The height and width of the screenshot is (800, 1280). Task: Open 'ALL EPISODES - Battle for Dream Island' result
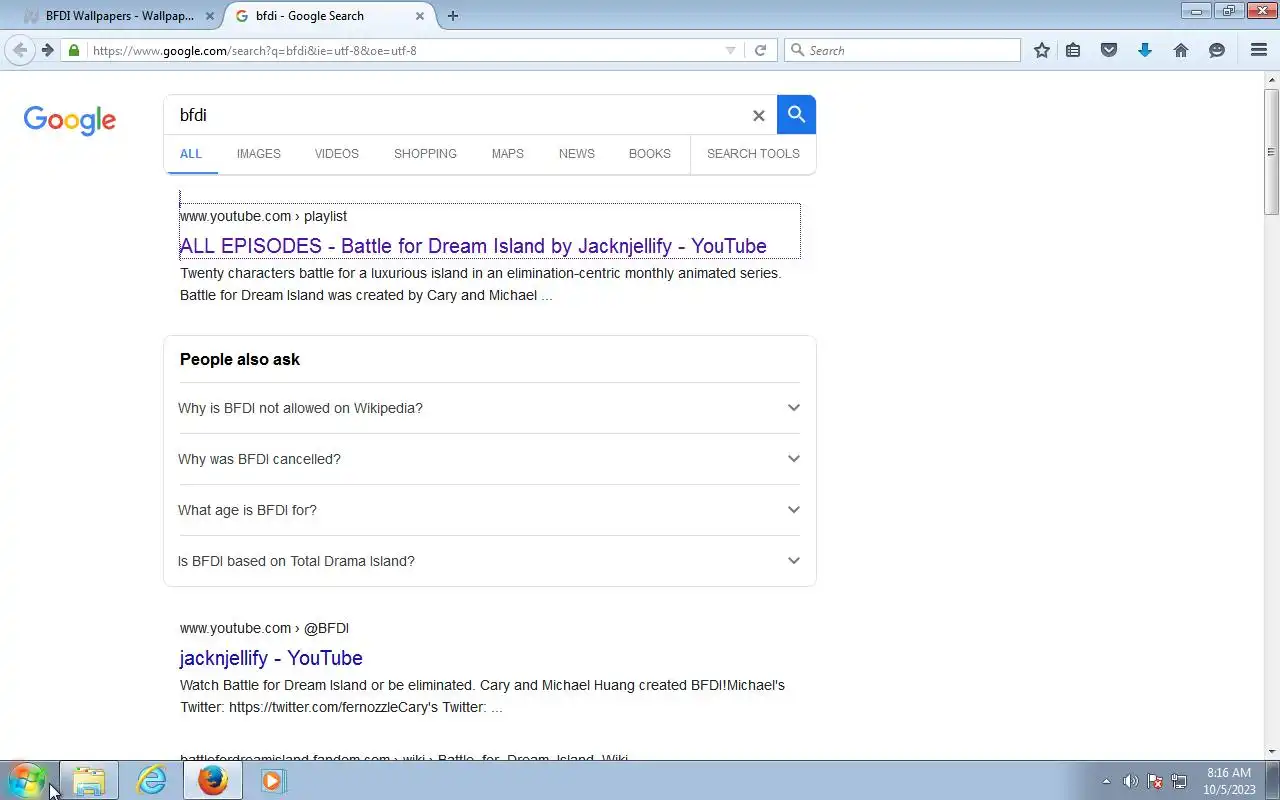(x=473, y=246)
